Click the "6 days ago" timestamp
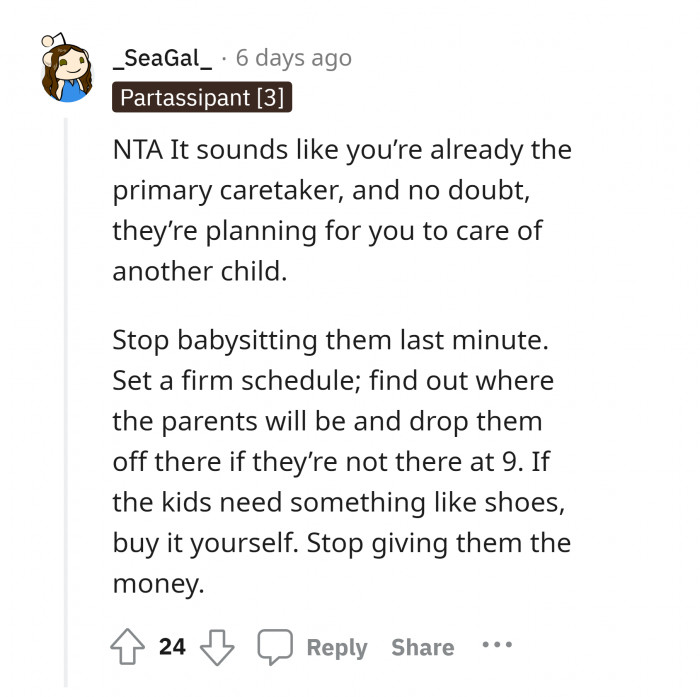Screen dimensions: 700x697 tap(293, 57)
